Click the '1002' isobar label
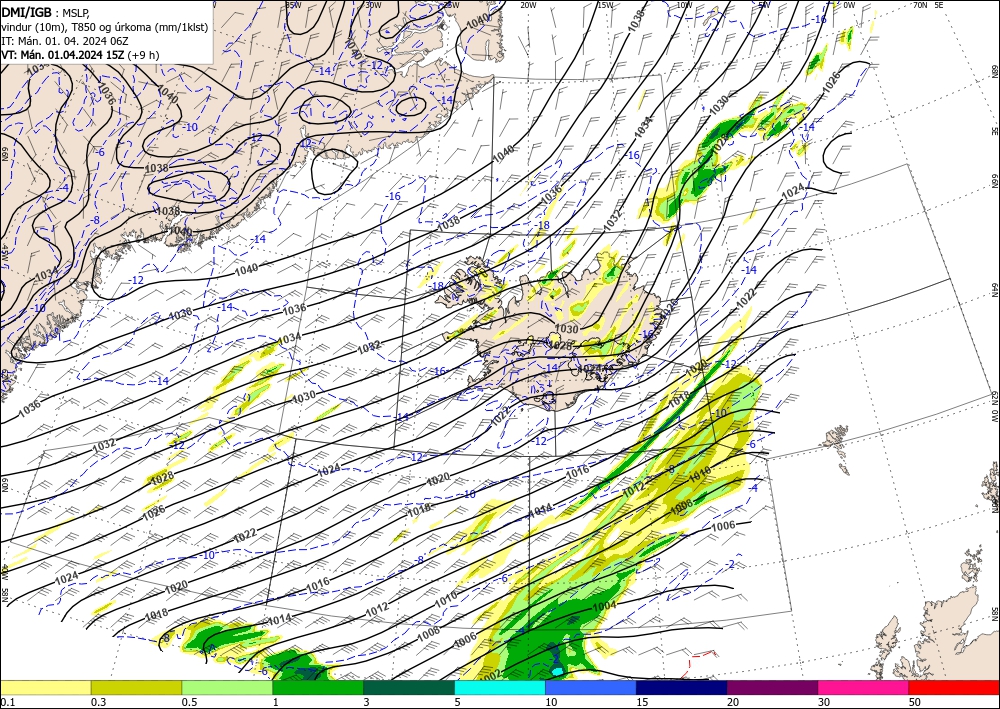Image resolution: width=1000 pixels, height=709 pixels. (489, 675)
